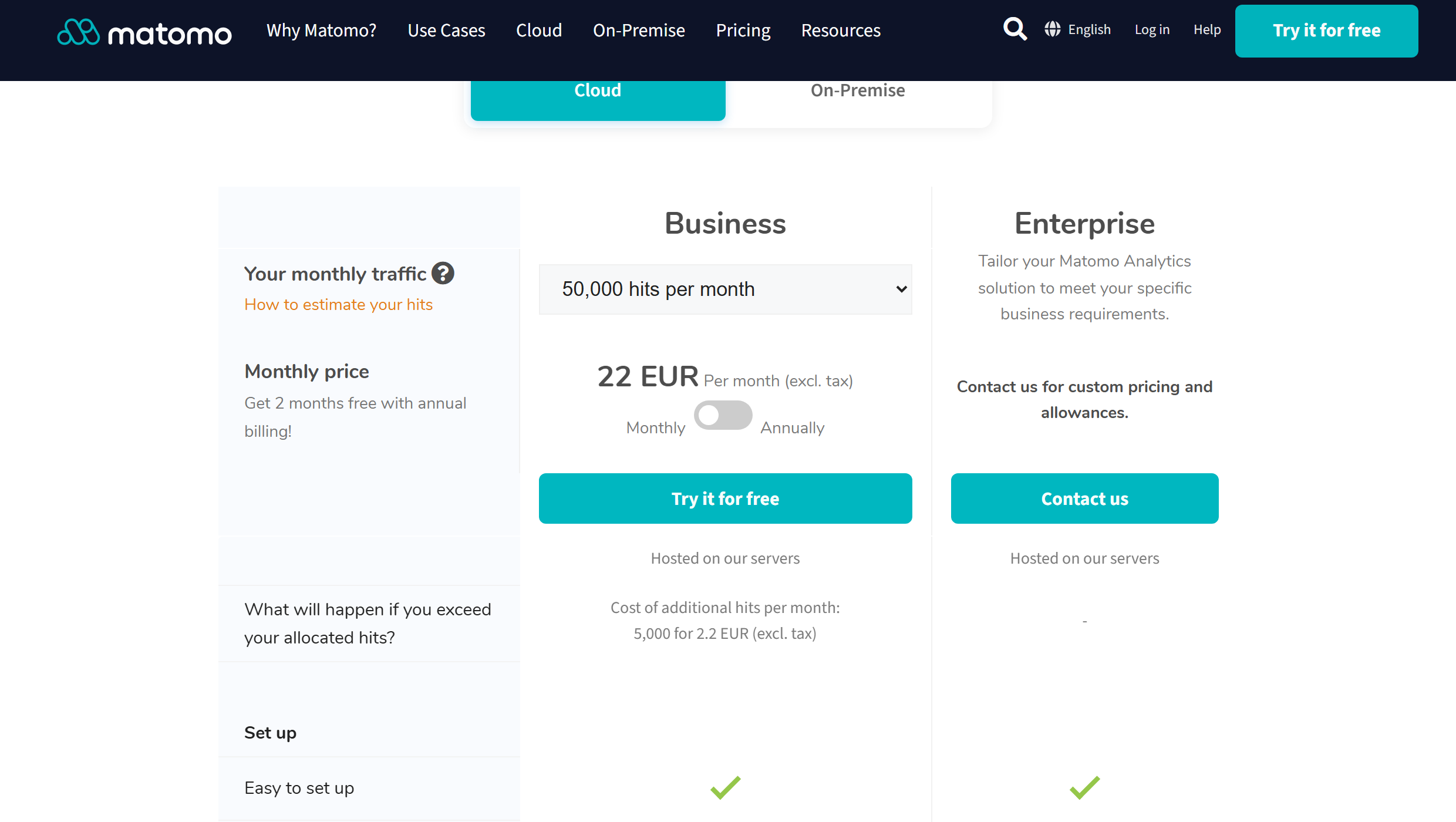Open the hits per month dropdown

[x=725, y=289]
